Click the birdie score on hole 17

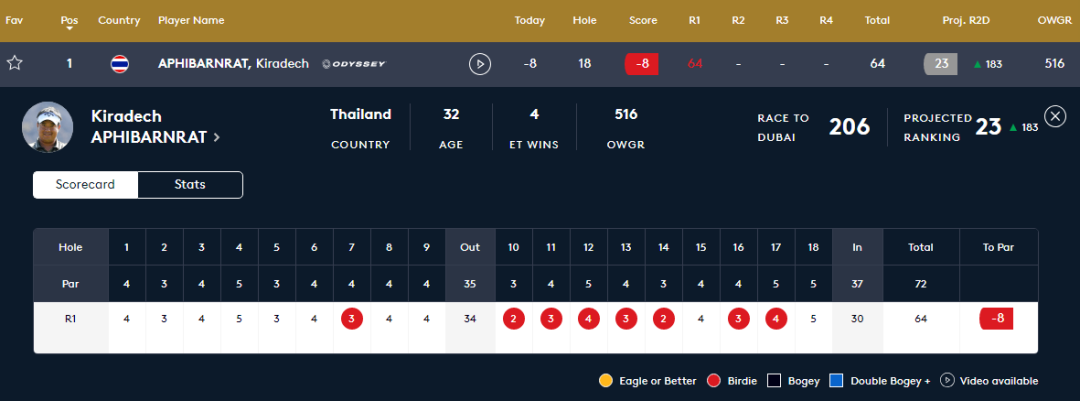776,319
